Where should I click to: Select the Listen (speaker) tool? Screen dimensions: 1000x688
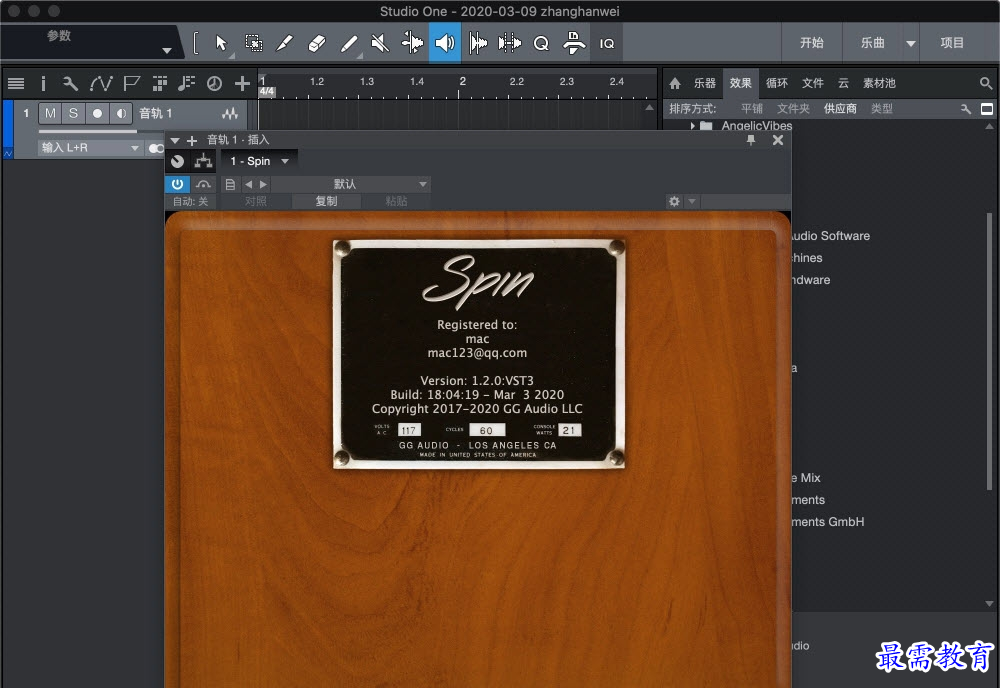click(445, 43)
